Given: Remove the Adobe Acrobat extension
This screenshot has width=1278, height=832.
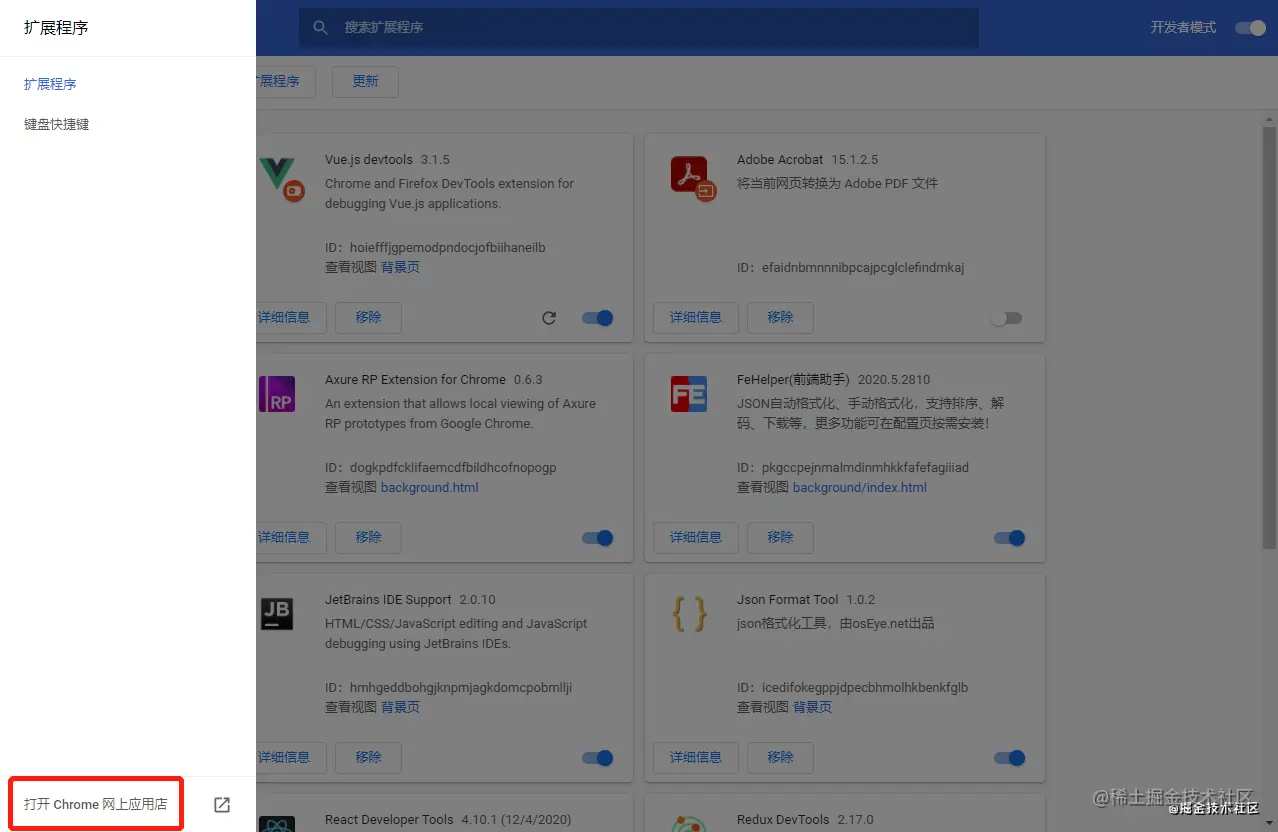Looking at the screenshot, I should 780,317.
